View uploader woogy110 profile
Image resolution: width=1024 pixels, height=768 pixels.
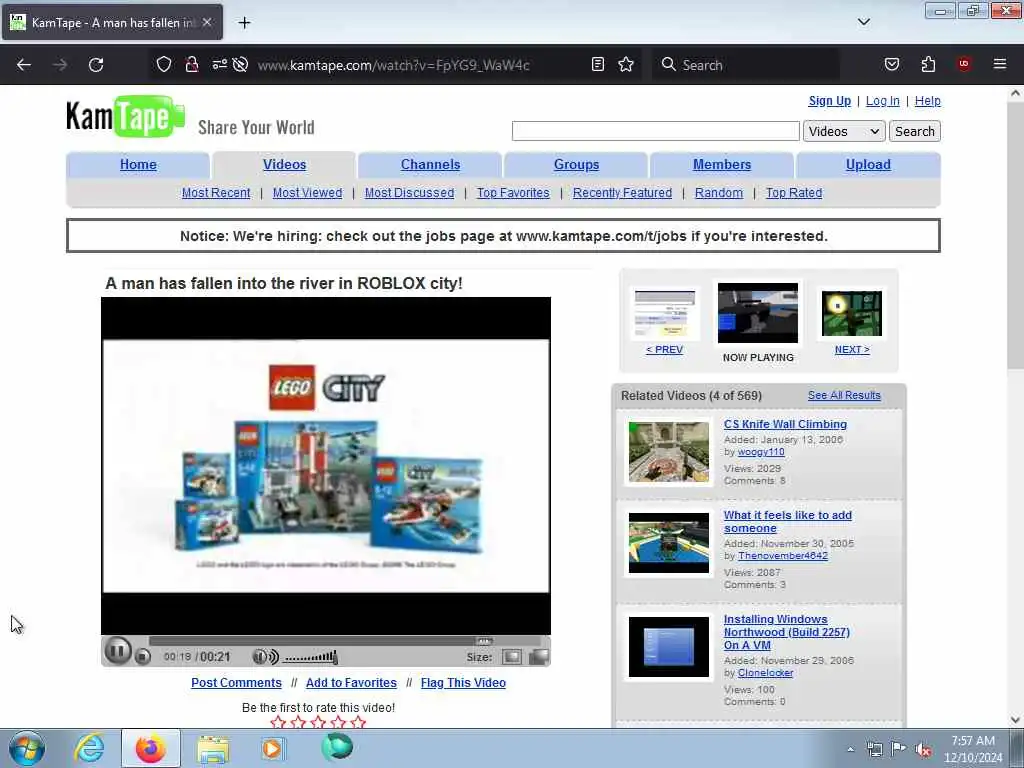coord(761,452)
